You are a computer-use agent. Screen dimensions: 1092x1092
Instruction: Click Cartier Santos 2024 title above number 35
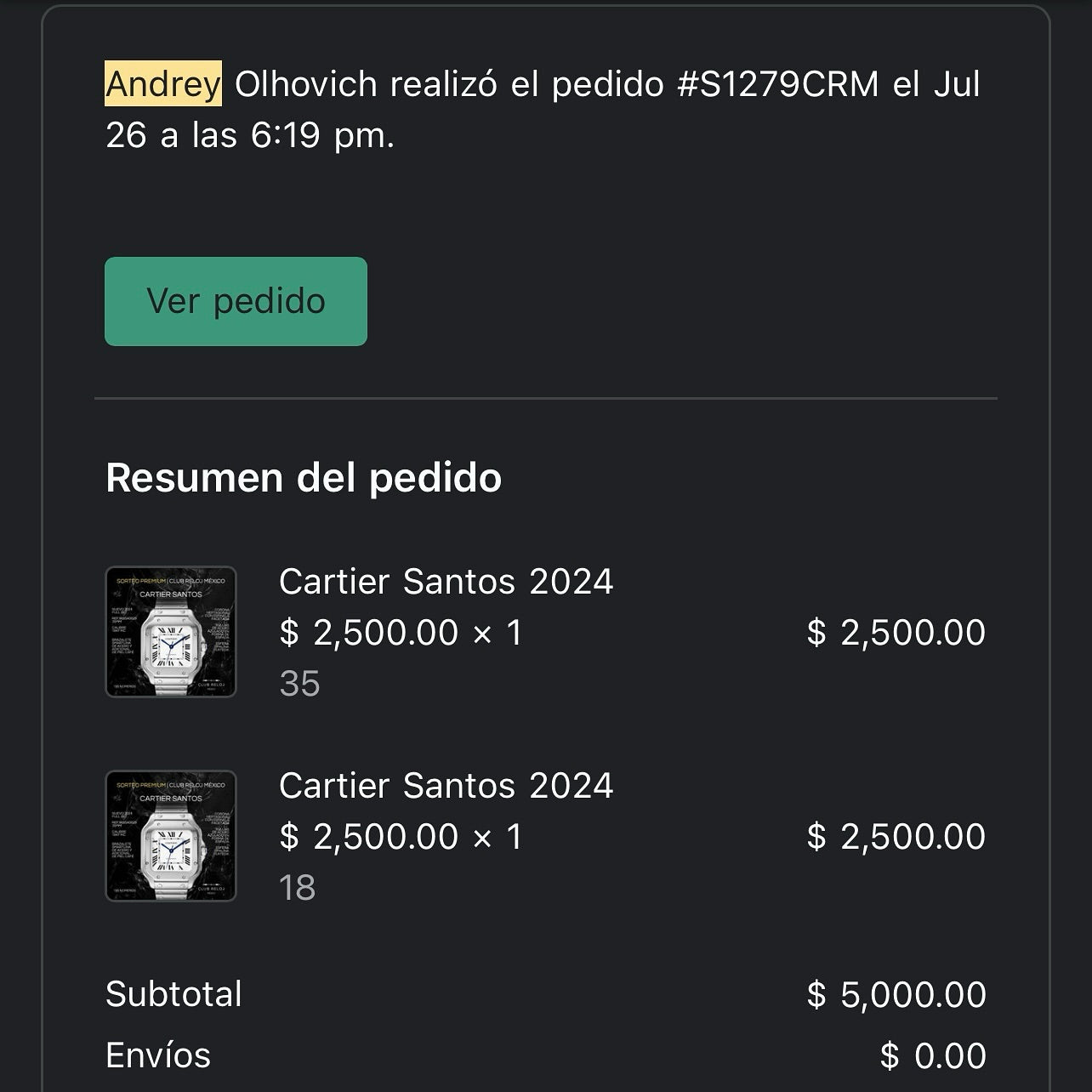446,582
